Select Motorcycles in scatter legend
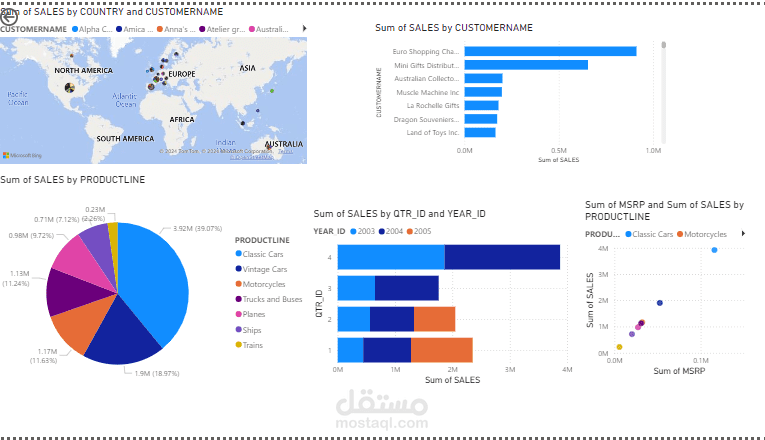Viewport: 765px width, 440px height. [x=702, y=234]
